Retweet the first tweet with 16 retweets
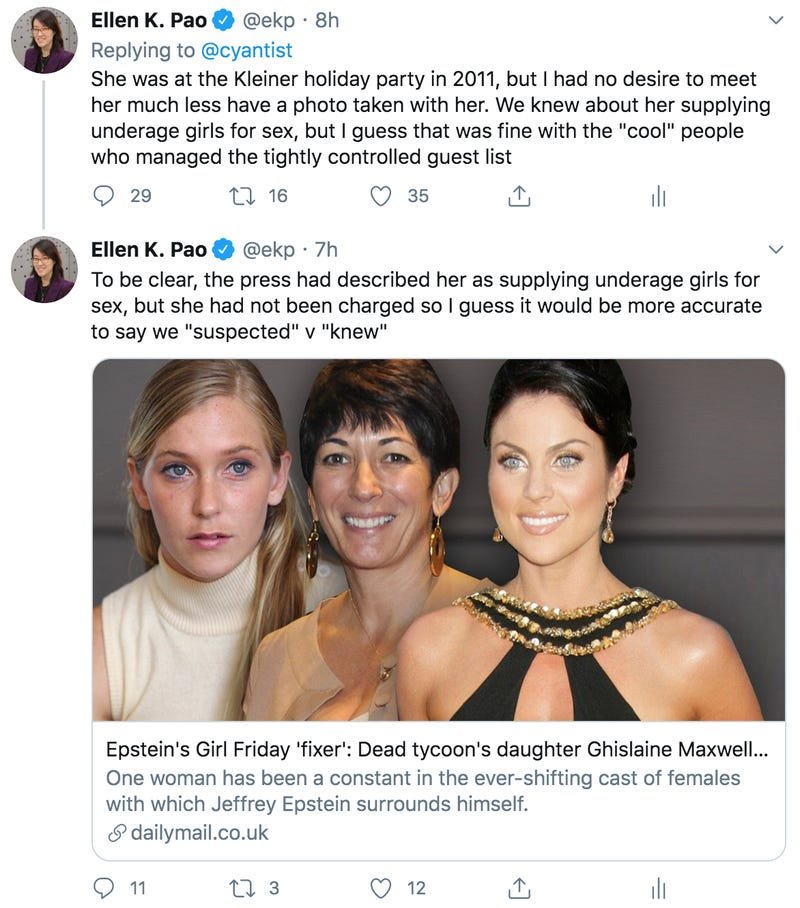 click(242, 196)
